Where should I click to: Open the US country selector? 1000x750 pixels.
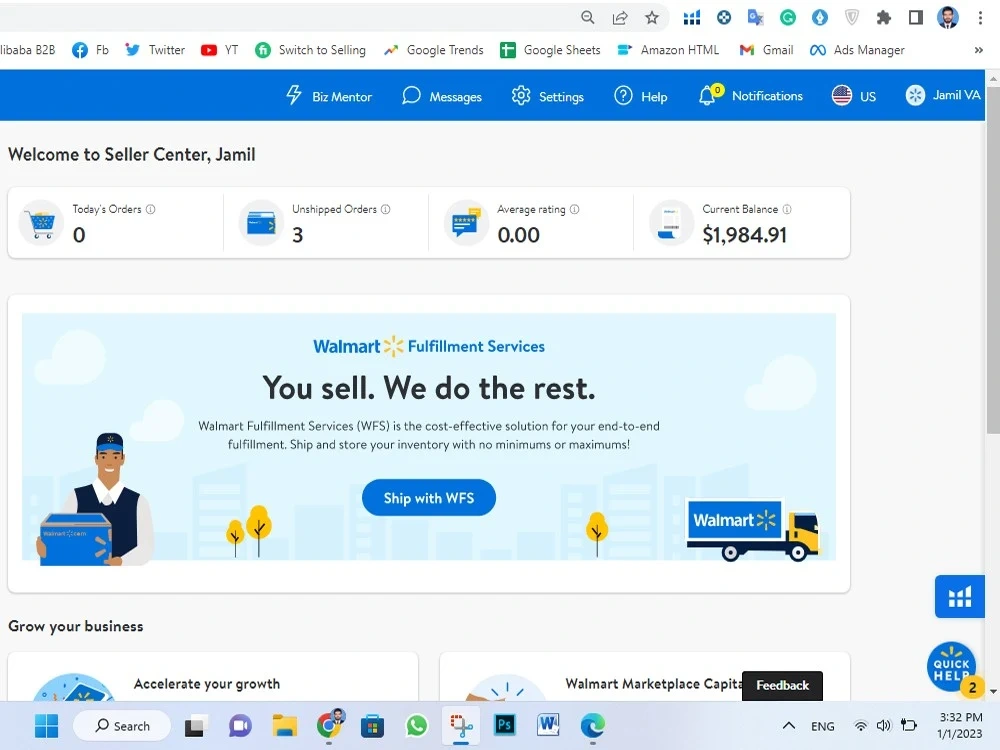tap(854, 96)
